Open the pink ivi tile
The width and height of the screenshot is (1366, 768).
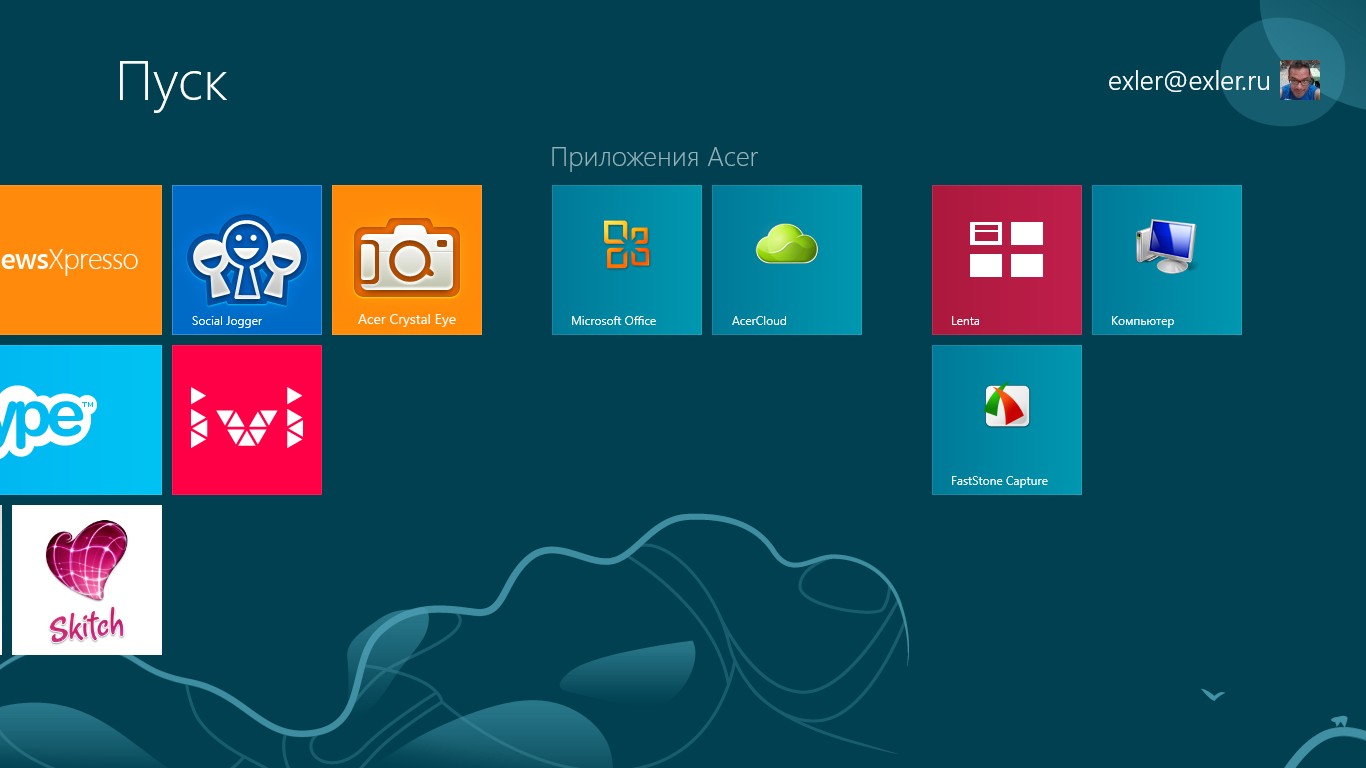(247, 419)
